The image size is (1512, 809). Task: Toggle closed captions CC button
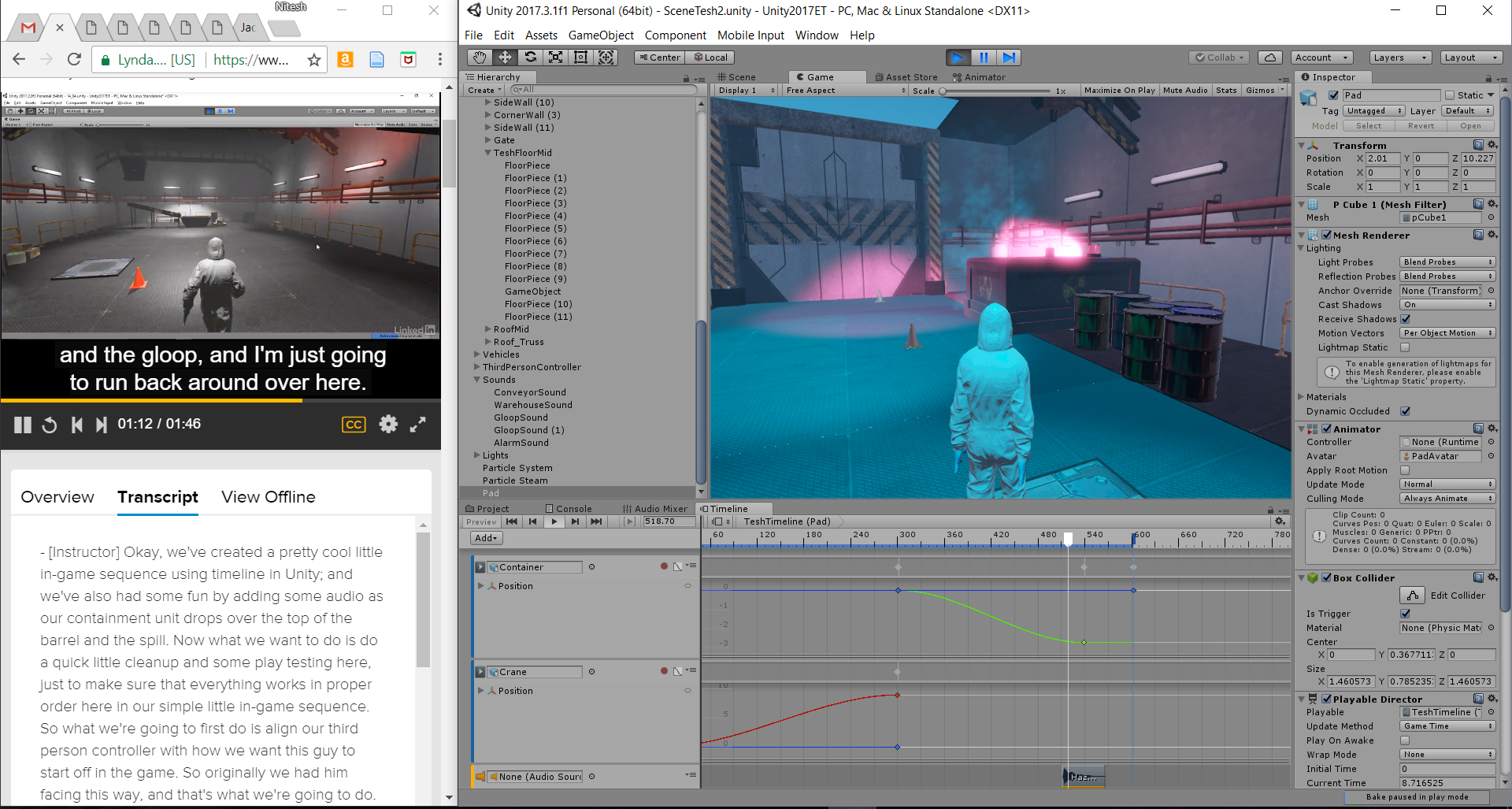354,425
